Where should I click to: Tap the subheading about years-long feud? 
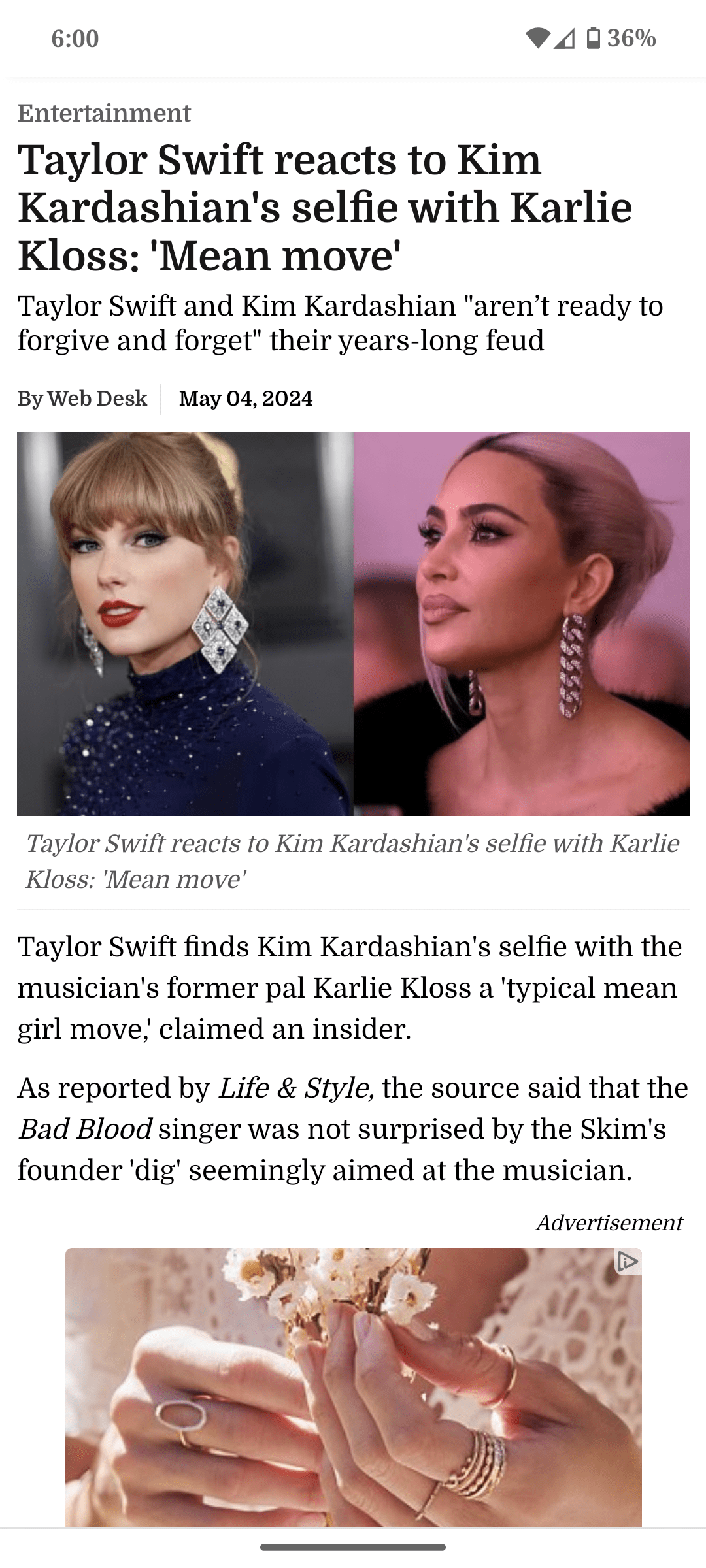click(x=341, y=323)
